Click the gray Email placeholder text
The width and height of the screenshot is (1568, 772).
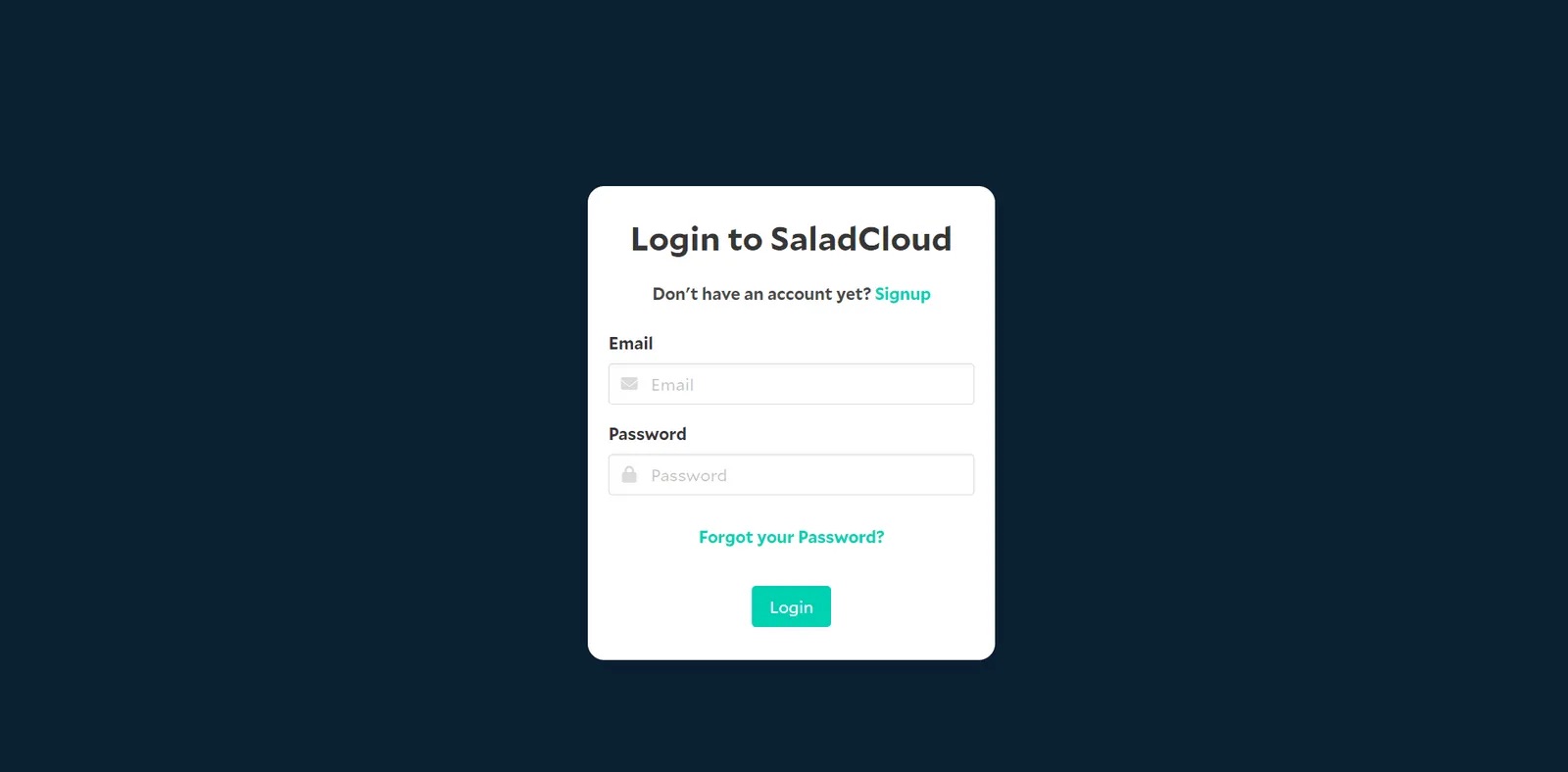click(x=672, y=385)
